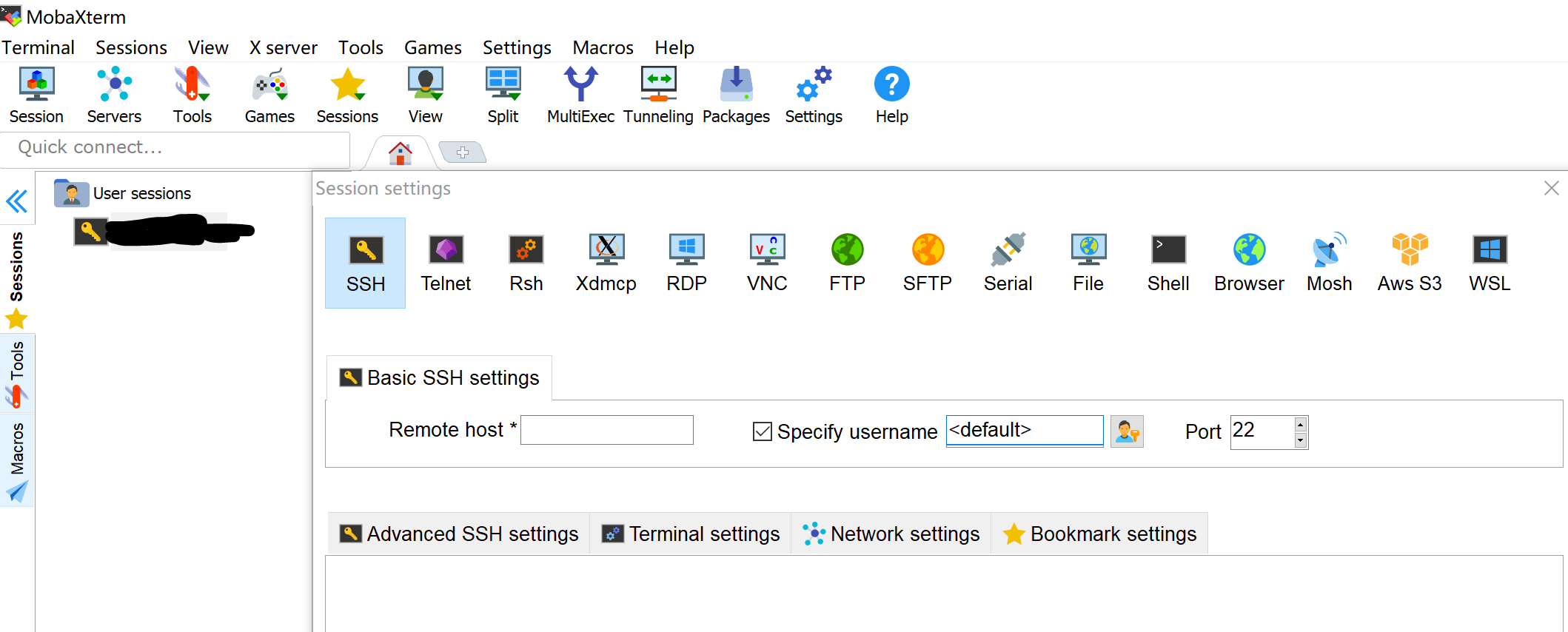Screen dimensions: 1568x632
Task: Select the Telnet session type
Action: point(446,263)
